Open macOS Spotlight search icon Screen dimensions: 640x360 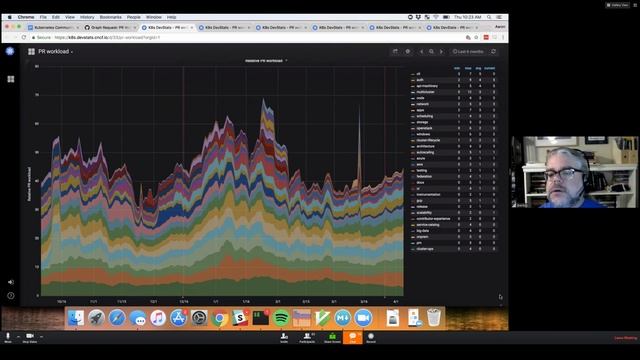pyautogui.click(x=489, y=17)
